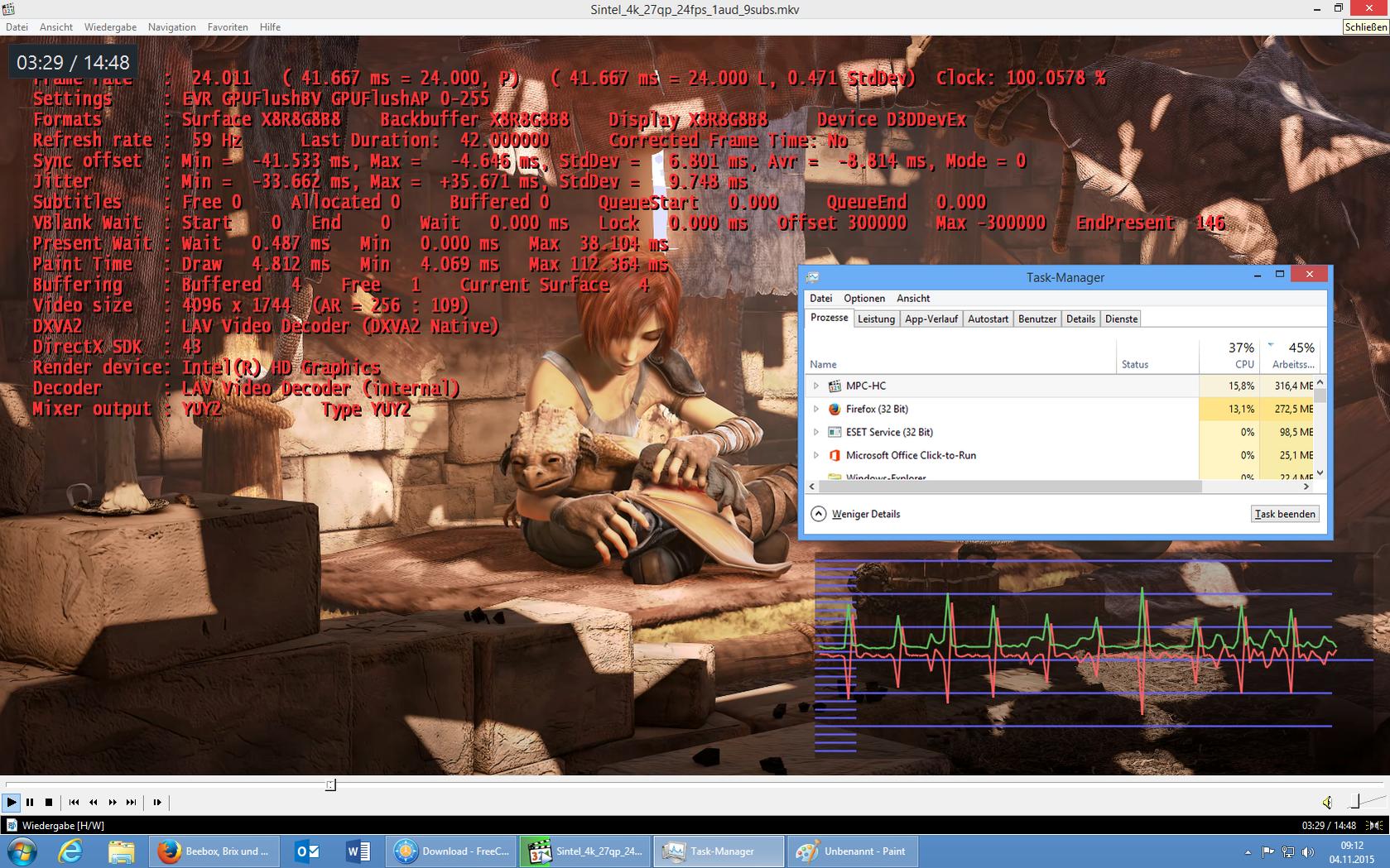Open the network icon in system tray
Viewport: 1390px width, 868px height.
pyautogui.click(x=1288, y=851)
